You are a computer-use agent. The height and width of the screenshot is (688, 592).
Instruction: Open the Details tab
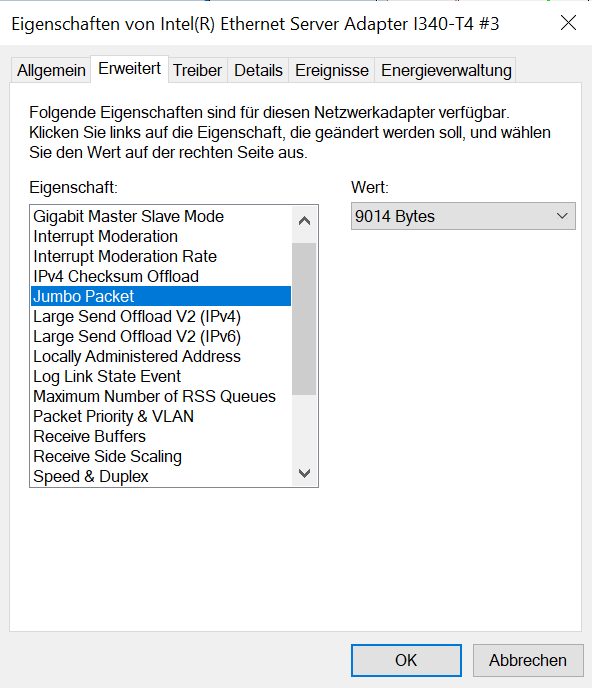[258, 70]
